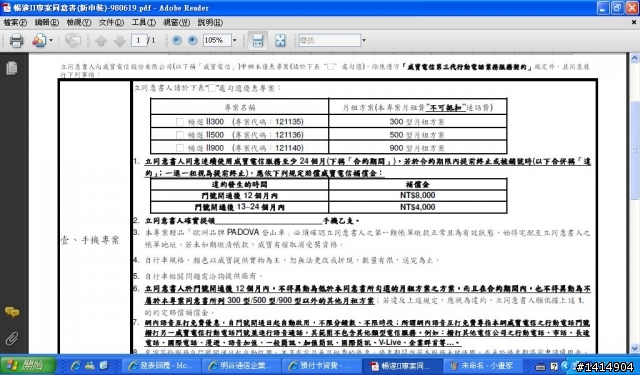
Task: Click the grayed comment bubbles icon
Action: pyautogui.click(x=73, y=40)
